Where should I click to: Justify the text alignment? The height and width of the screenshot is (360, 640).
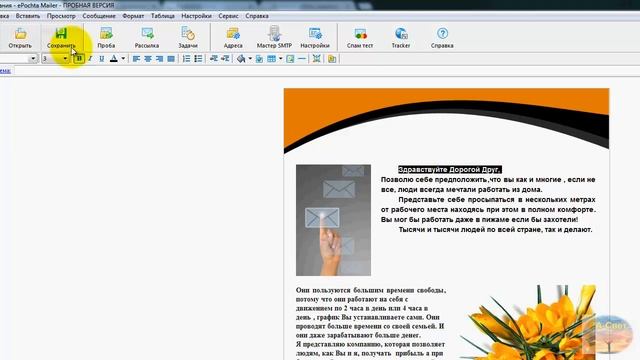pos(171,59)
